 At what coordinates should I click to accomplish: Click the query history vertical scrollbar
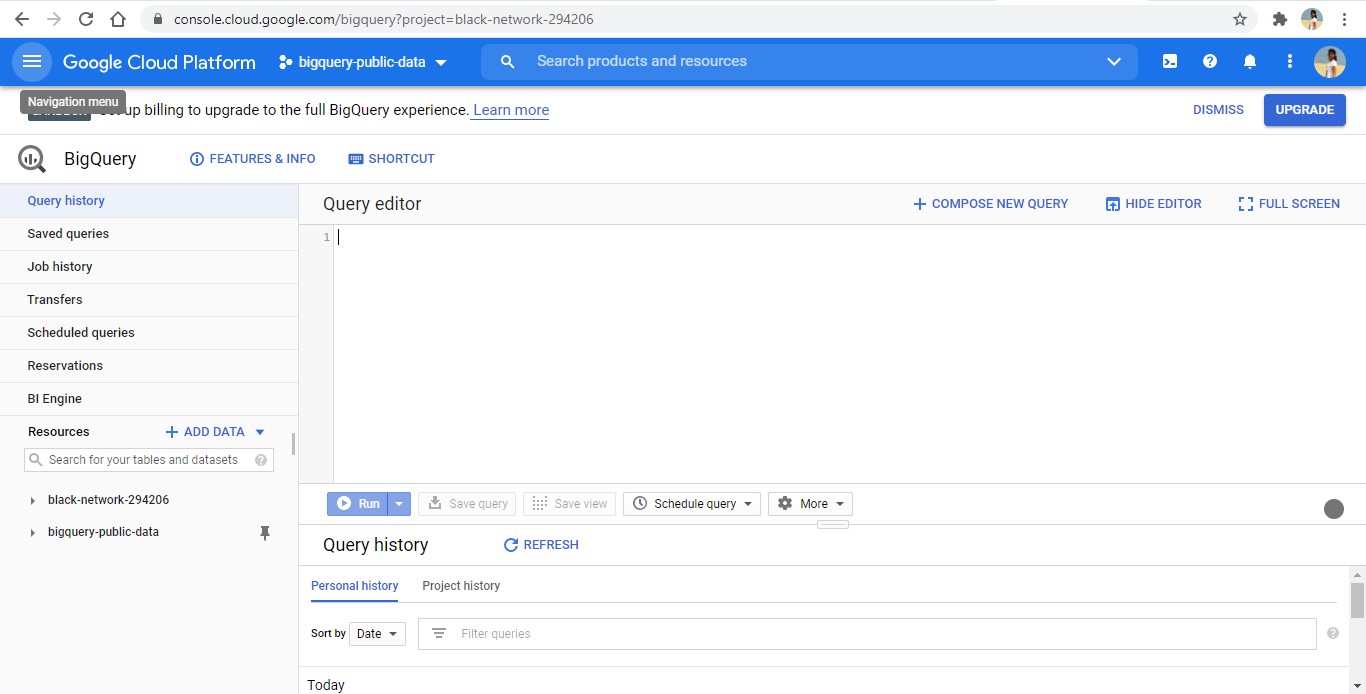(x=1357, y=601)
